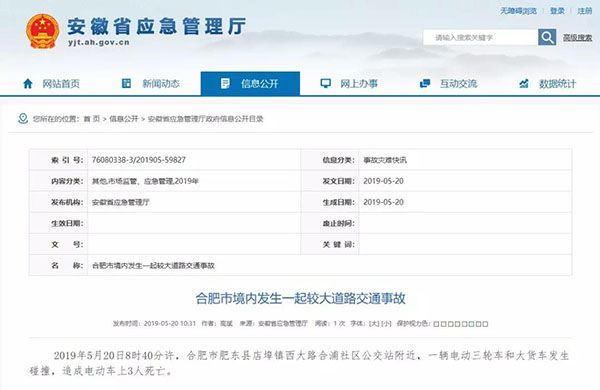
Task: Click the 索引号 label cell
Action: pos(59,160)
